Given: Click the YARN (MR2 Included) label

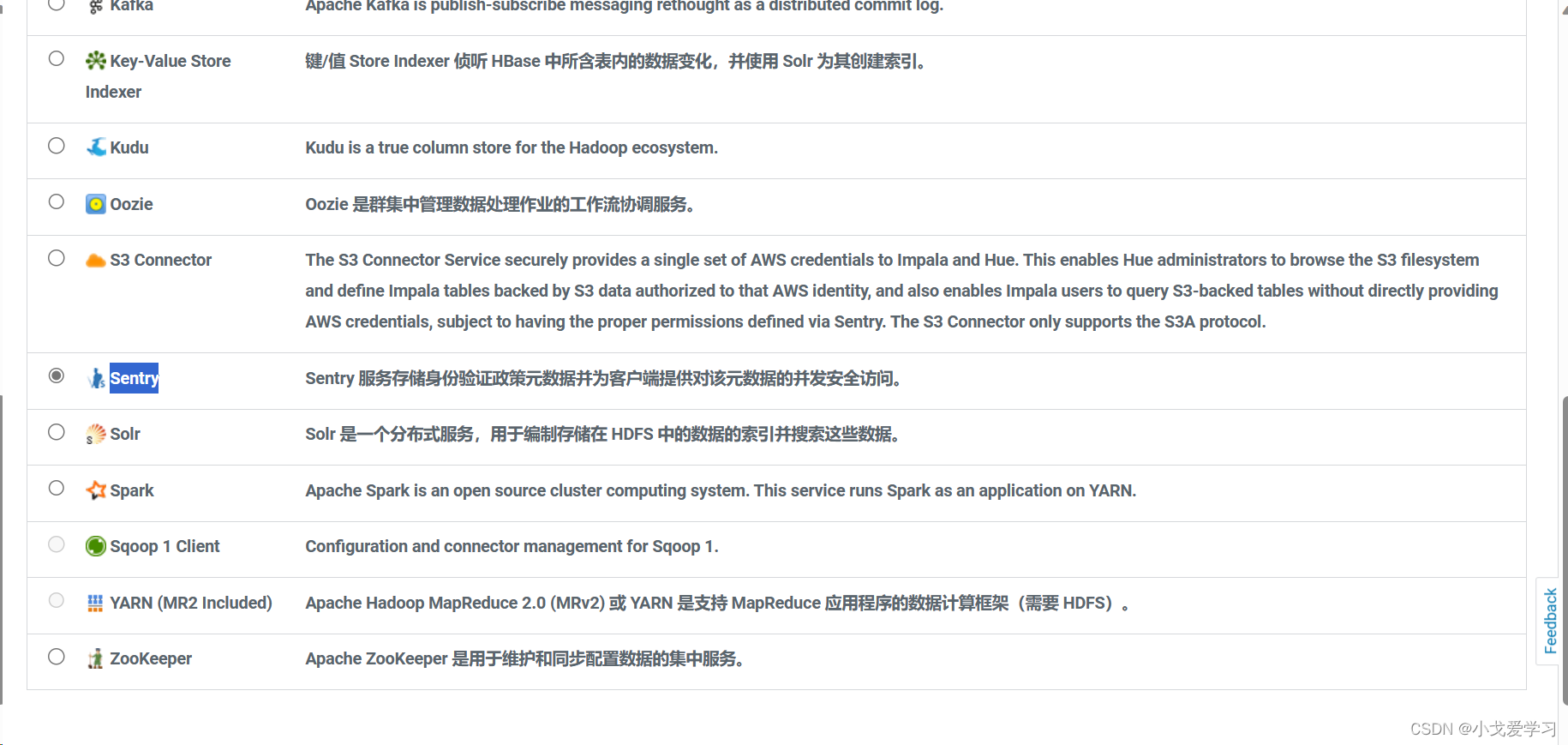Looking at the screenshot, I should tap(191, 603).
